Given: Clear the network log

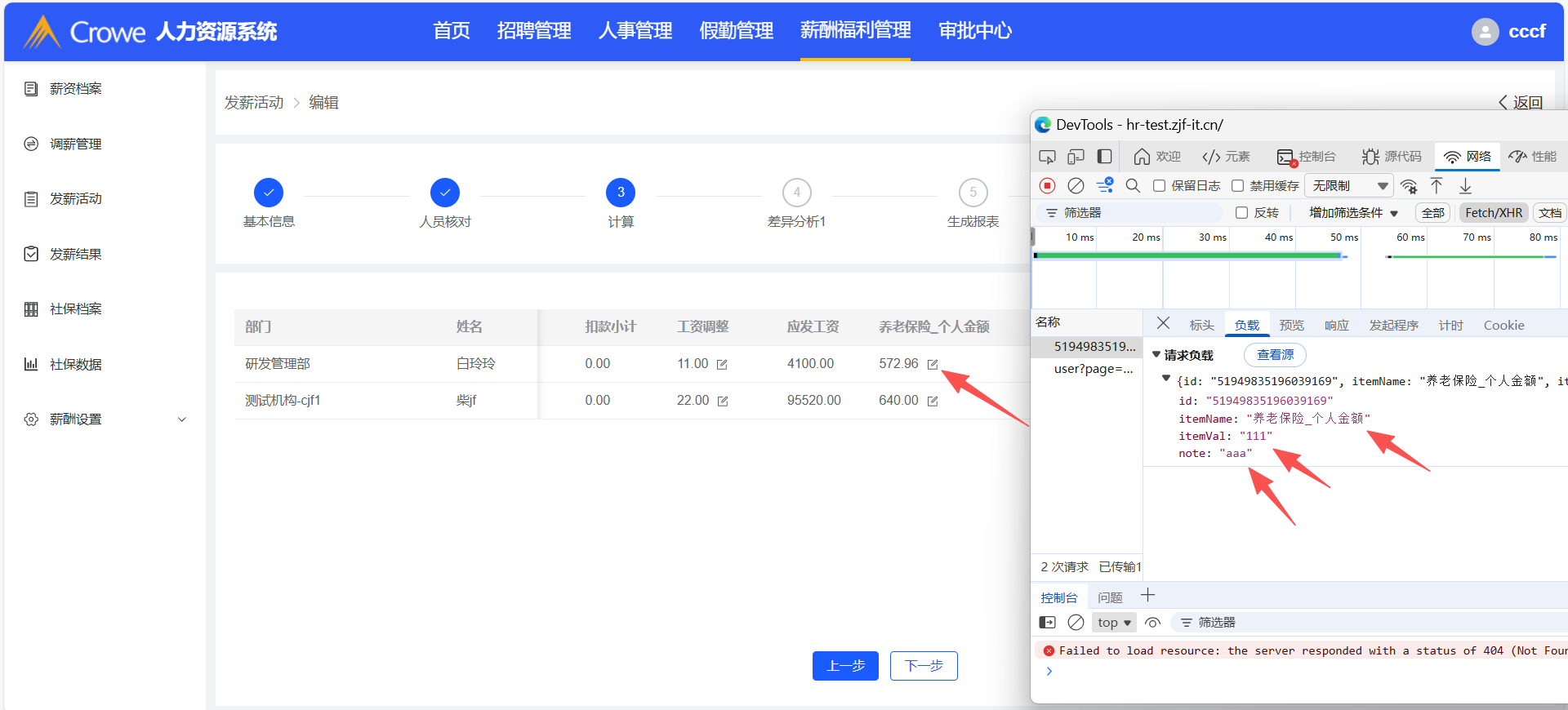Looking at the screenshot, I should pyautogui.click(x=1076, y=186).
